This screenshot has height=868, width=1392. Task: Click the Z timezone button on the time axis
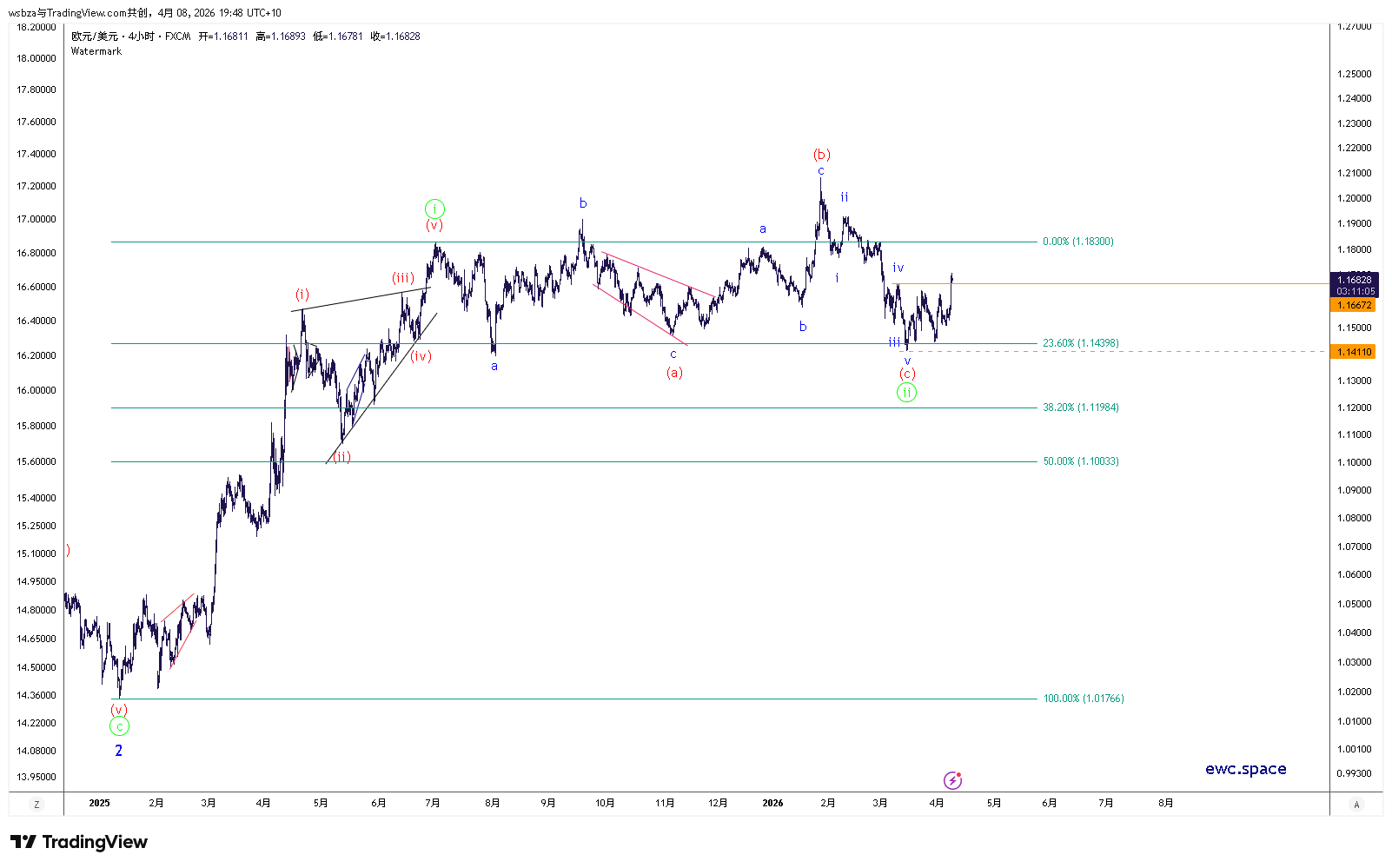point(36,805)
